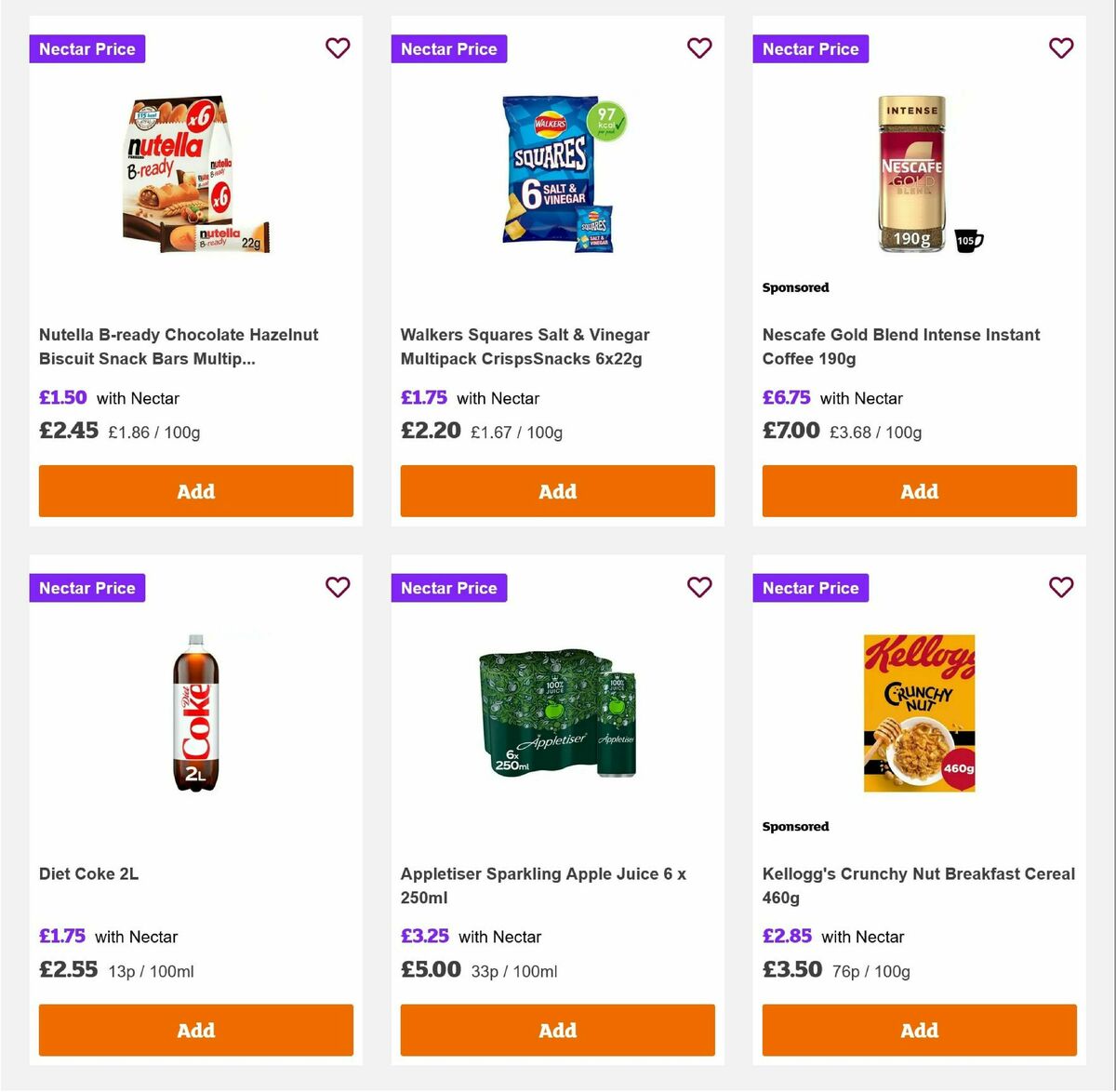Add Nutella B-ready bars to basket
Image resolution: width=1116 pixels, height=1092 pixels.
[x=195, y=491]
